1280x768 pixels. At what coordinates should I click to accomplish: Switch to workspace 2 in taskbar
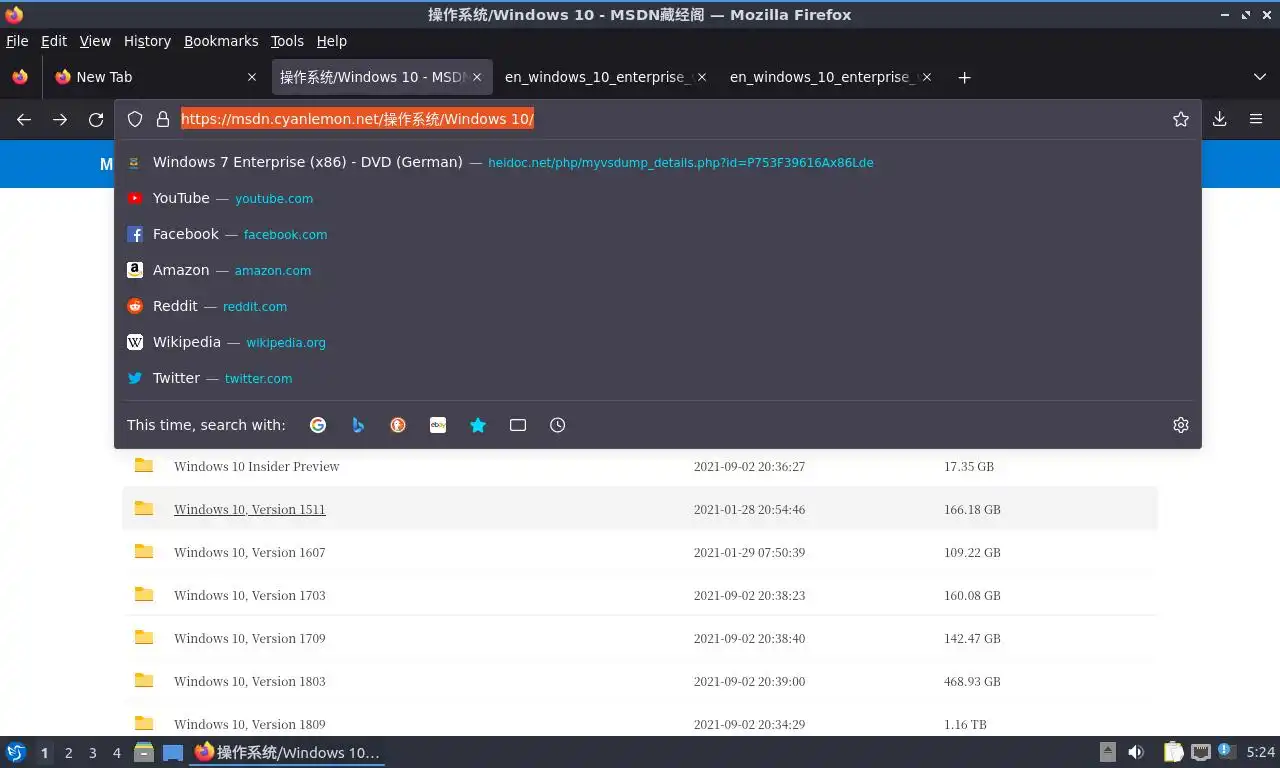(x=68, y=753)
